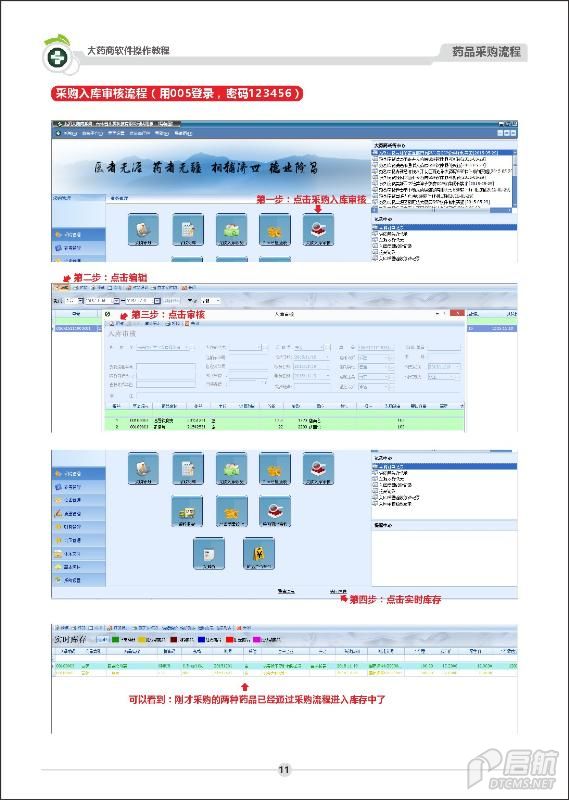Click the green legend swatch in 实时库存

(x=115, y=639)
